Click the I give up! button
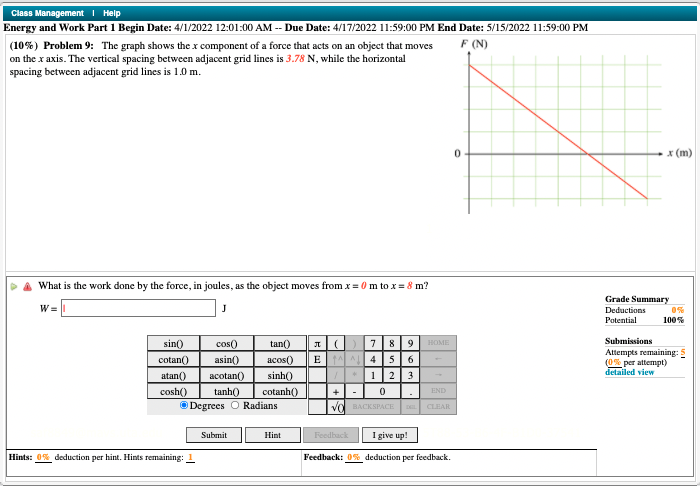700x486 pixels. [390, 435]
